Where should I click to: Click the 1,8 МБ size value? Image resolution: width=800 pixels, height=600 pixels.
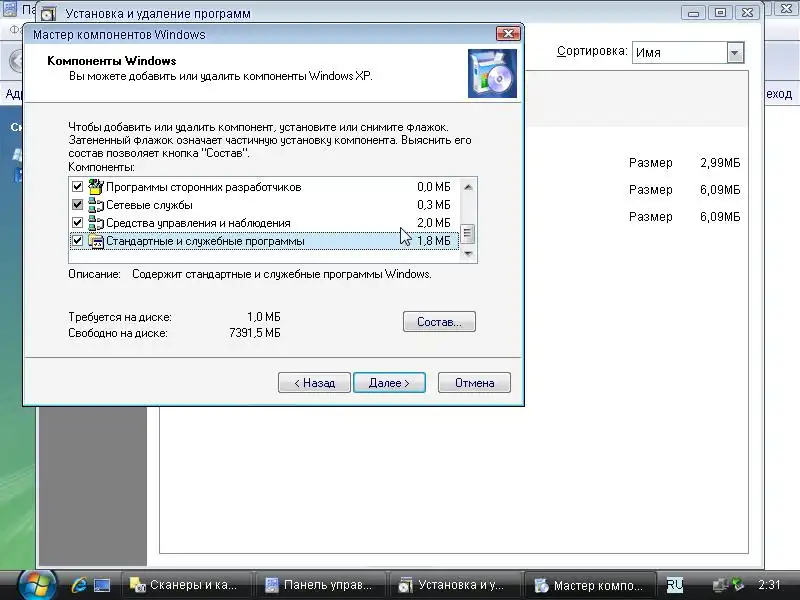pyautogui.click(x=434, y=241)
